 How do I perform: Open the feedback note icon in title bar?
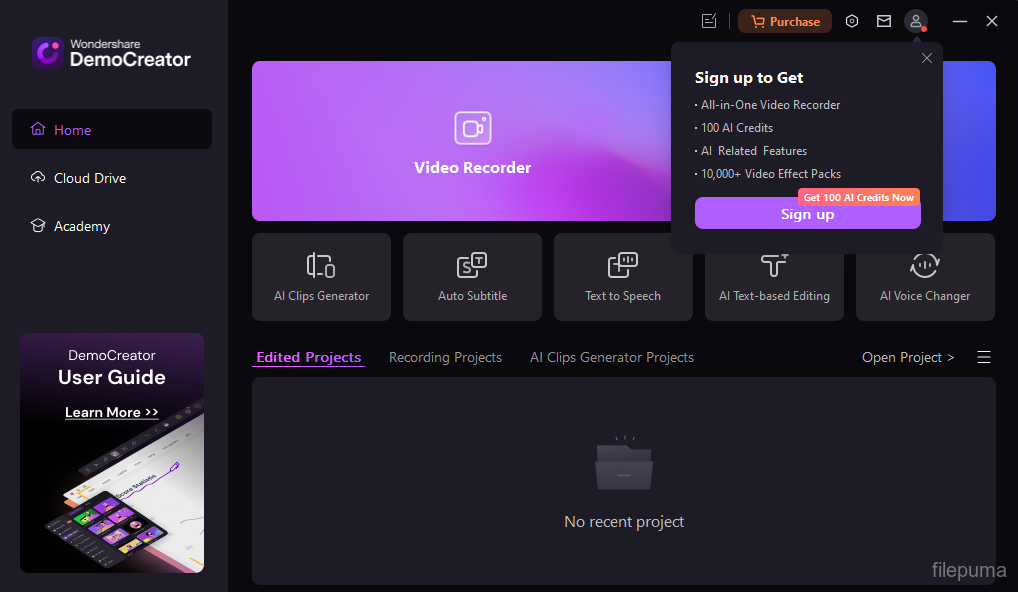tap(709, 21)
